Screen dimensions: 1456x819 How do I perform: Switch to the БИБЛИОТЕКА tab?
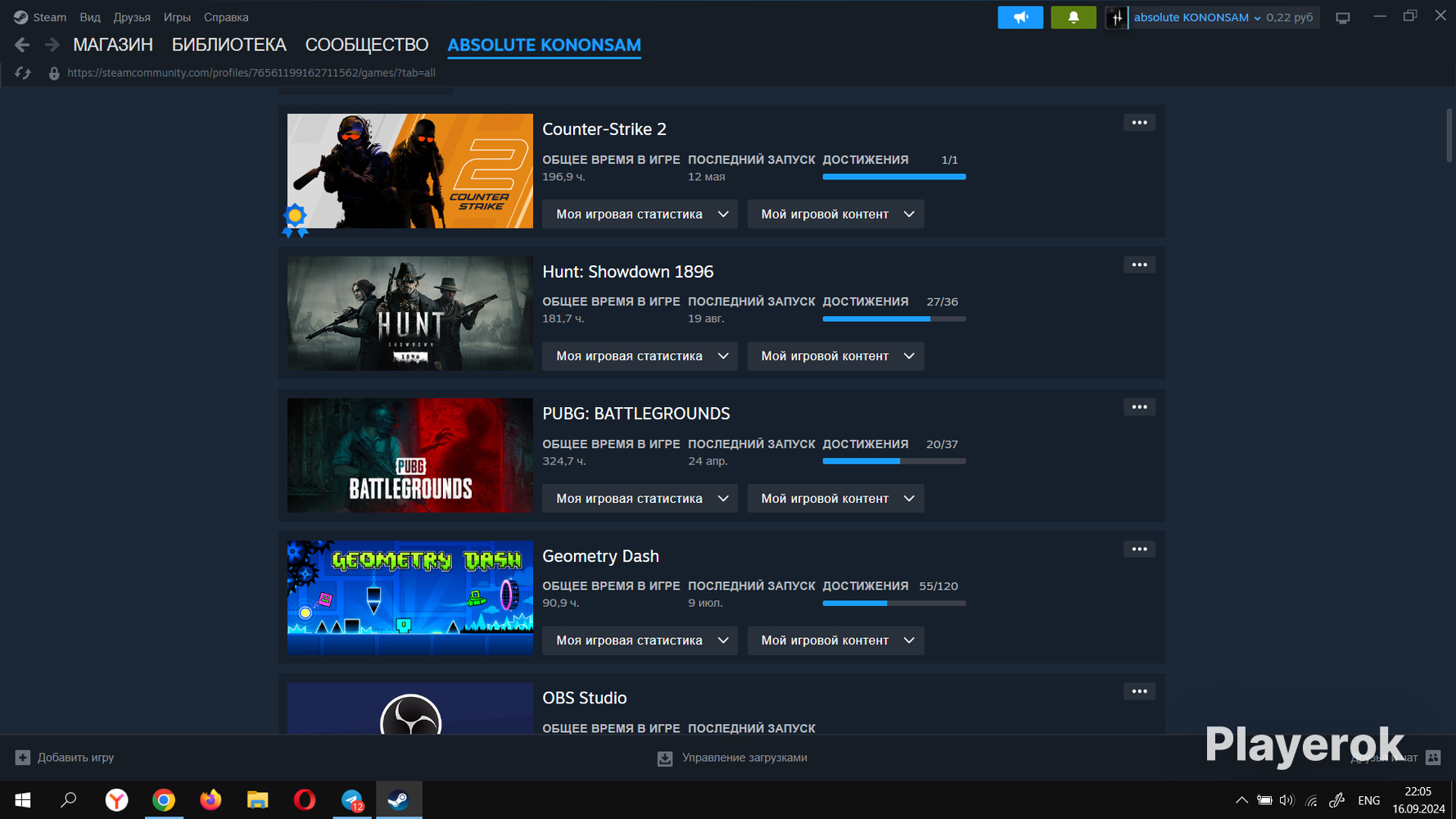[x=229, y=45]
